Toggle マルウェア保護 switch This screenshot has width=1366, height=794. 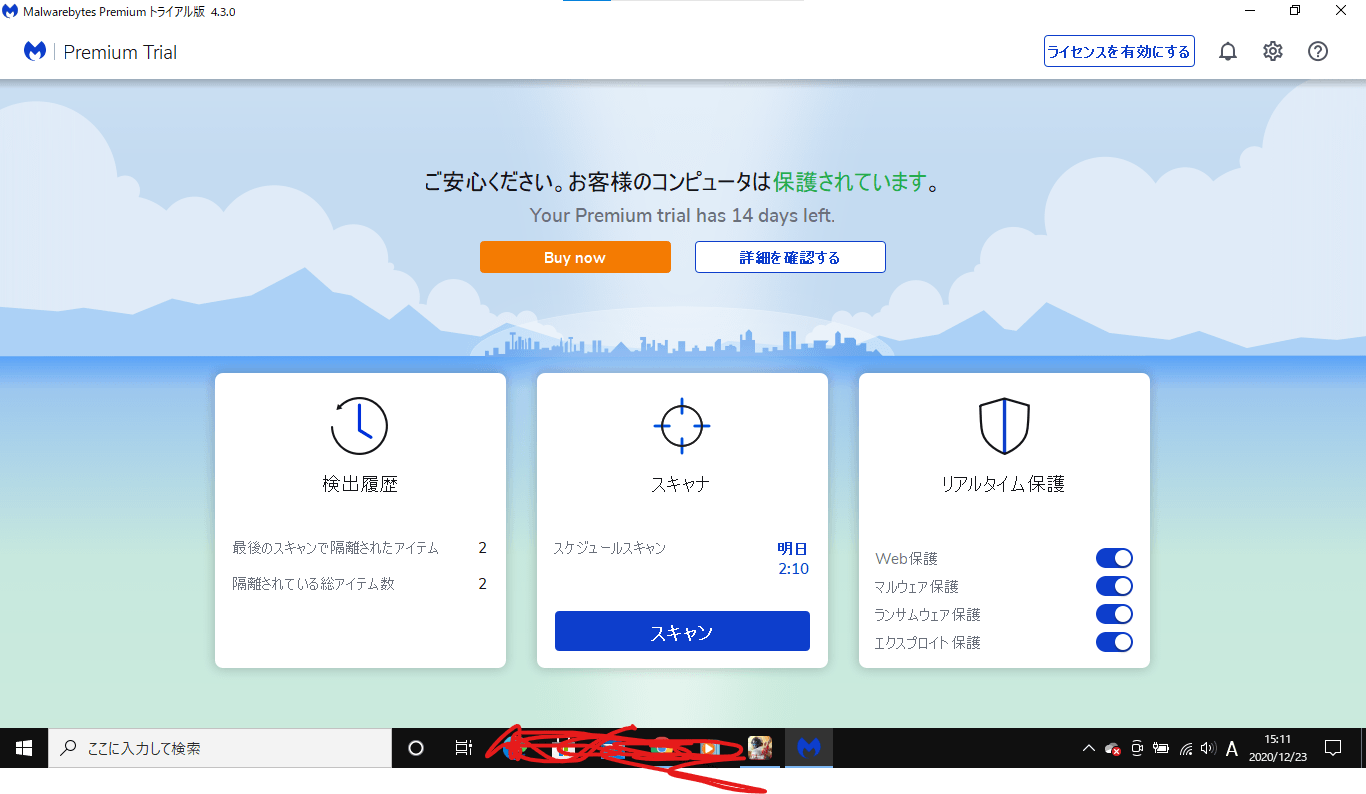pos(1114,586)
